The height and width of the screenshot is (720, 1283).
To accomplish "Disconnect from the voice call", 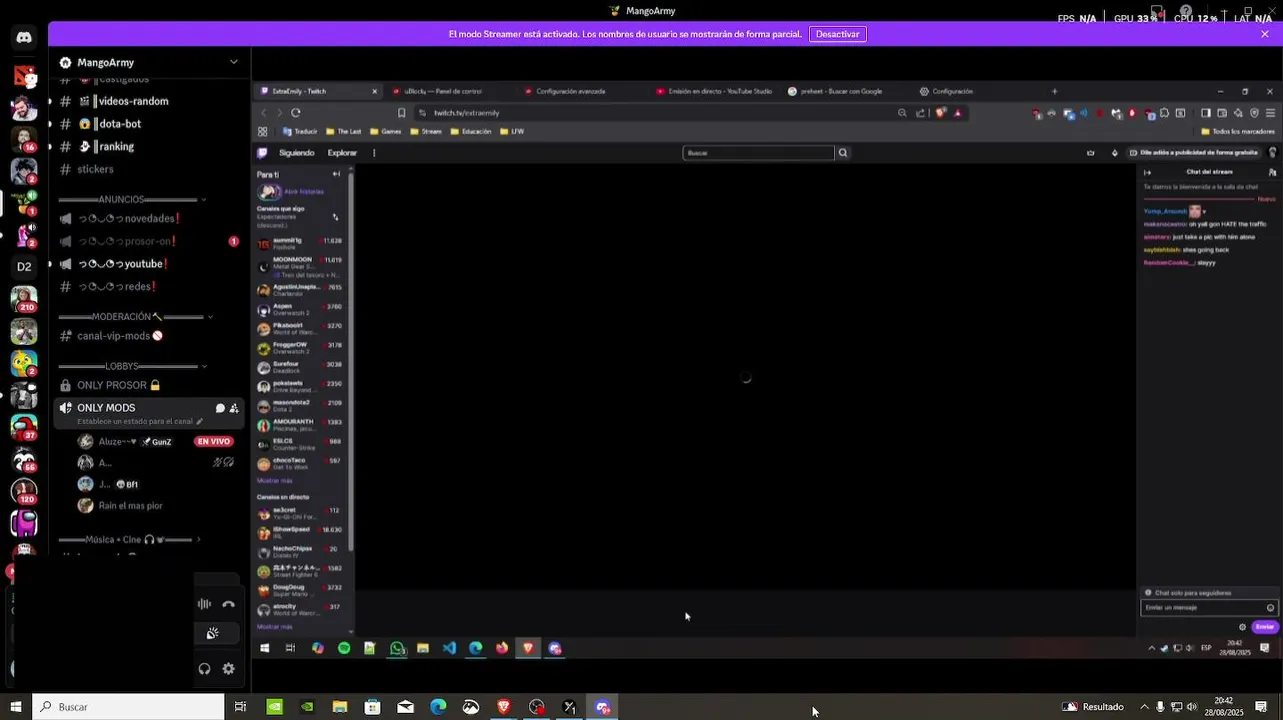I will point(228,604).
